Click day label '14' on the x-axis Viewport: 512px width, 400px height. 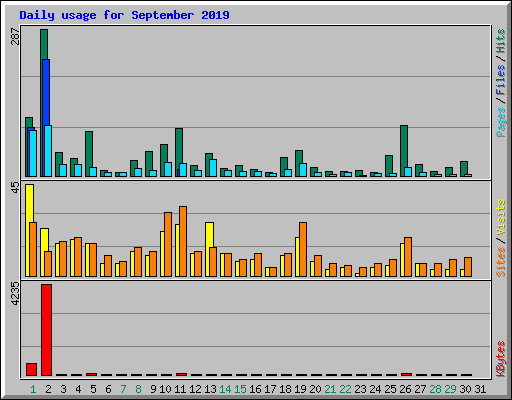pyautogui.click(x=225, y=389)
